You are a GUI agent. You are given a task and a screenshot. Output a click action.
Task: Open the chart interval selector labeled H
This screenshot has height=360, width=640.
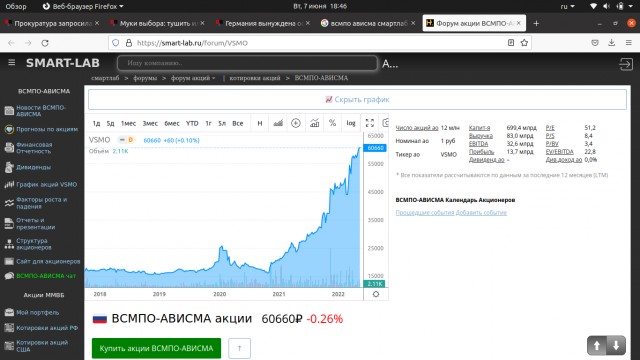[x=260, y=123]
